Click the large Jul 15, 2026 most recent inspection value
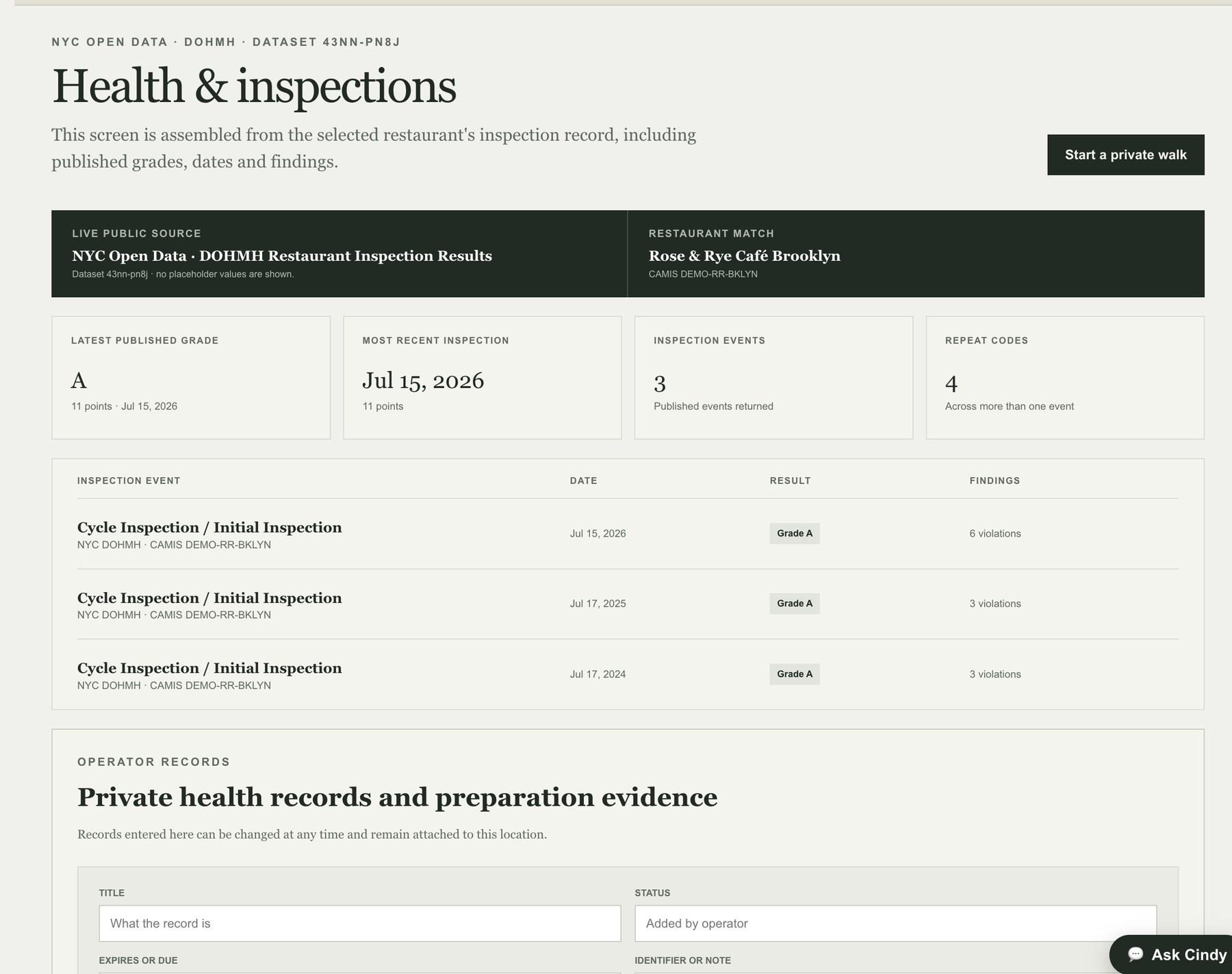 423,381
